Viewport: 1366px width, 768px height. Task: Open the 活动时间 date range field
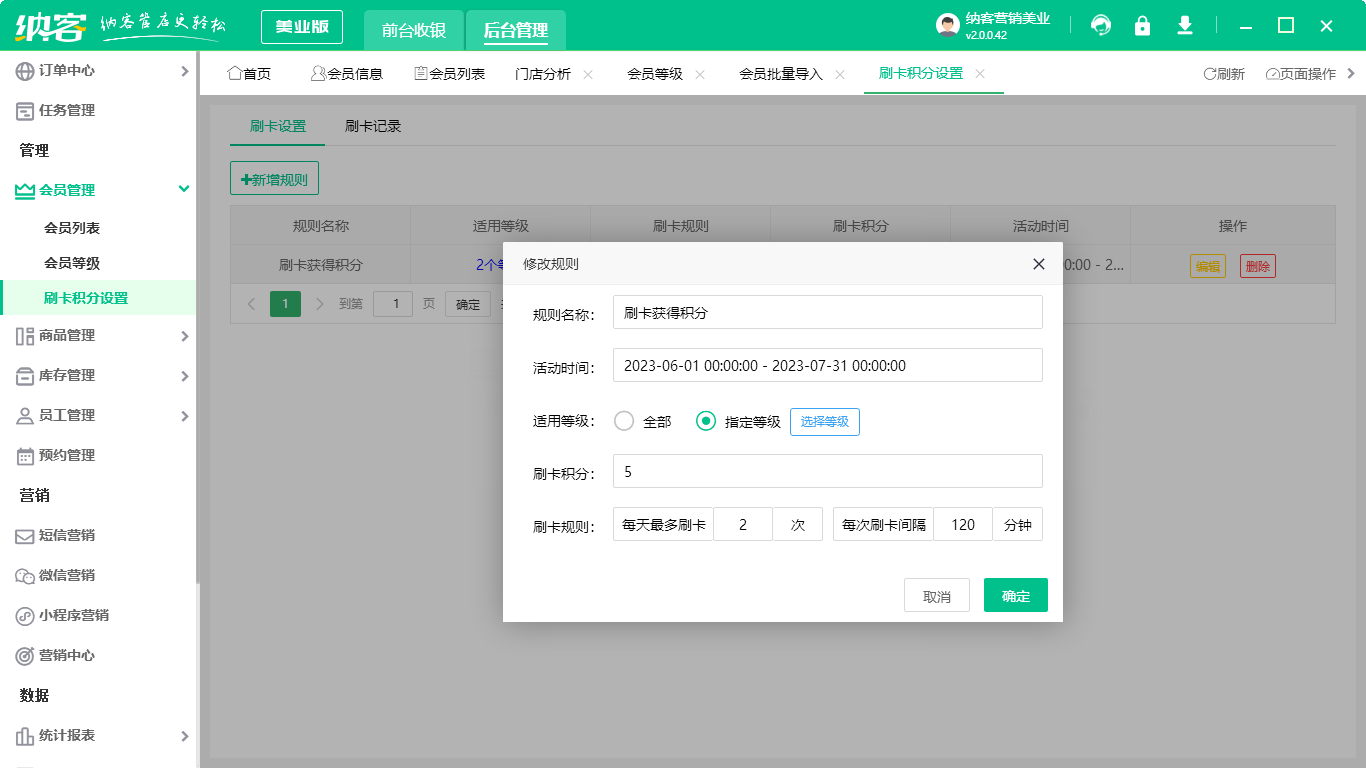click(828, 365)
